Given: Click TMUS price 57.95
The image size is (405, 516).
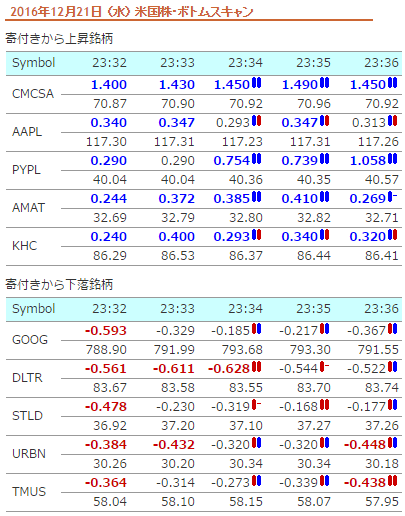Looking at the screenshot, I should pos(381,502).
